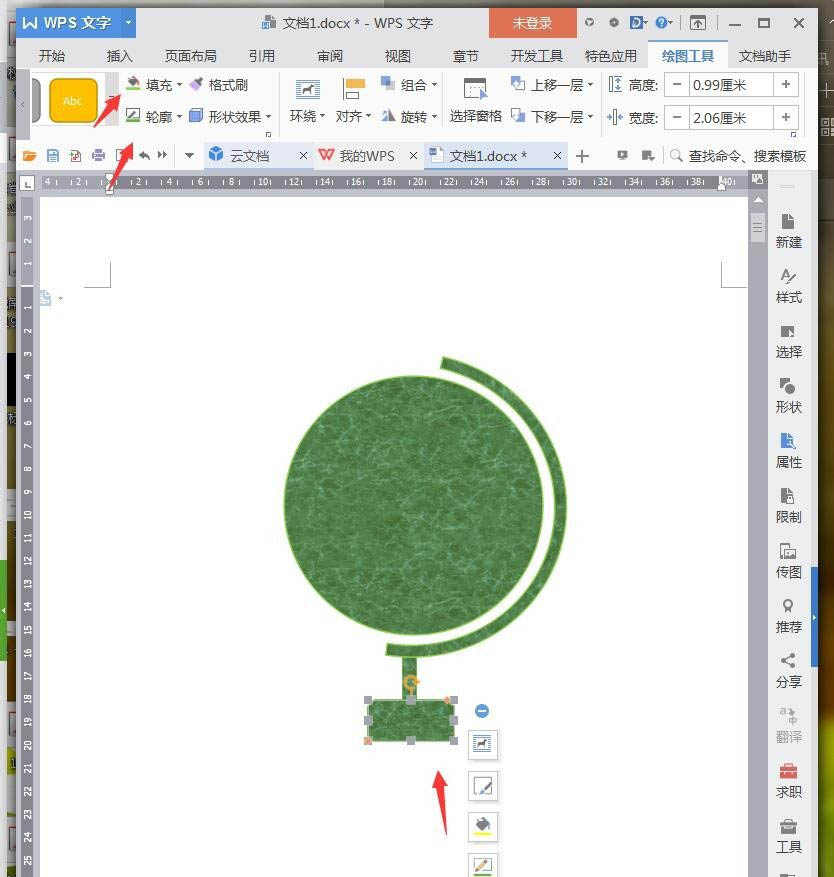The image size is (834, 877).
Task: Click 求职 in right sidebar
Action: click(x=788, y=781)
